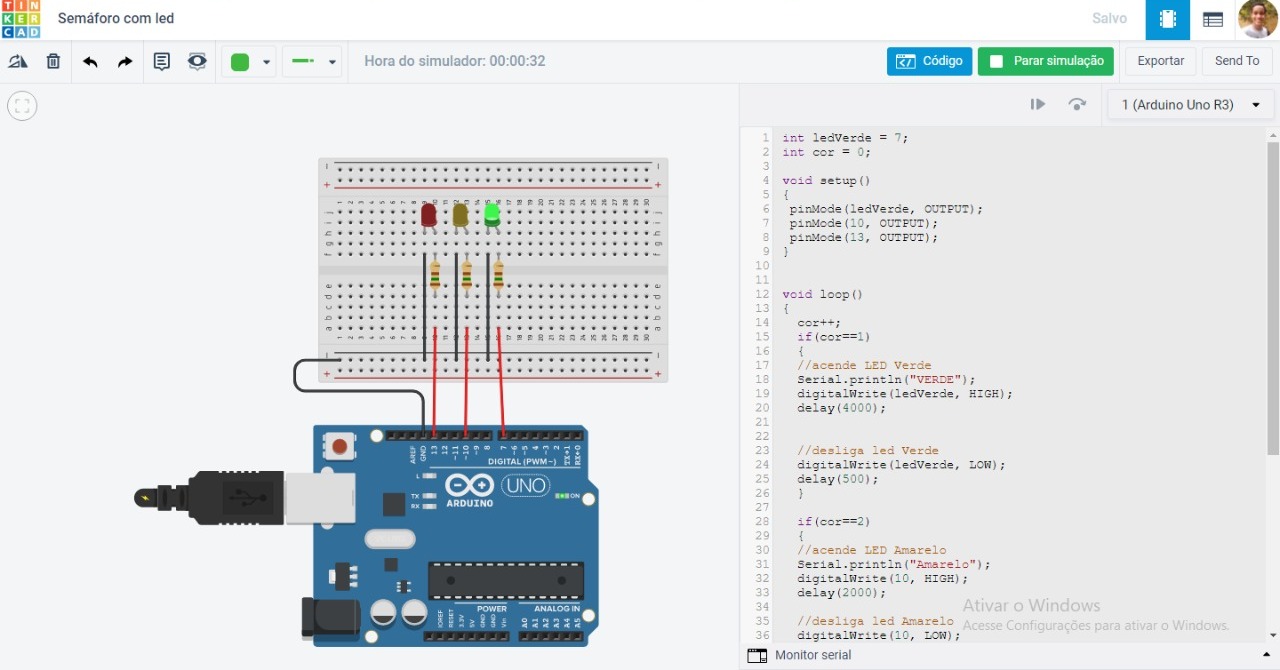This screenshot has width=1280, height=670.
Task: Switch to circuit view icon
Action: [1166, 19]
